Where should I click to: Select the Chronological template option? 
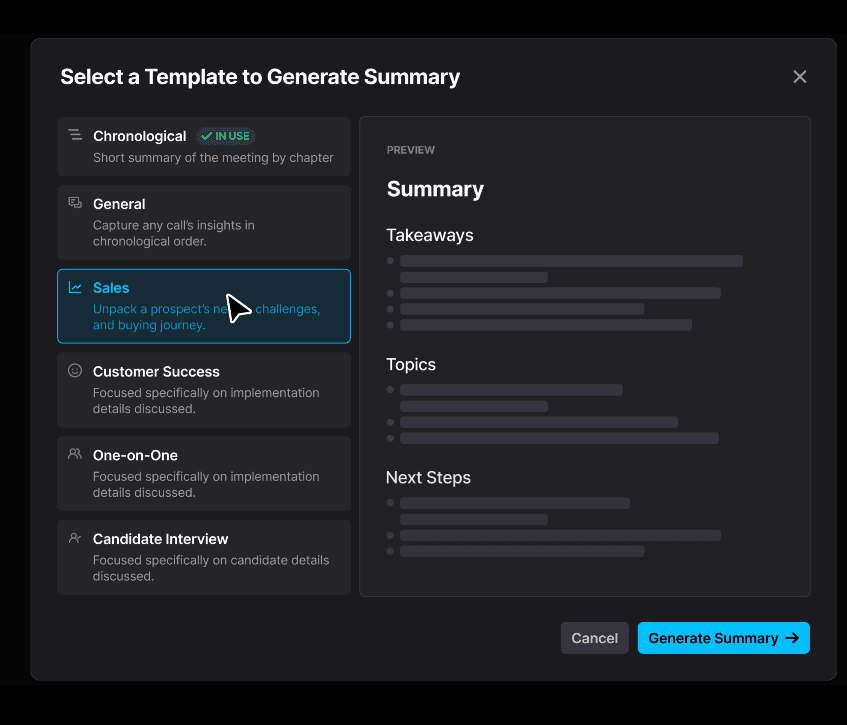pos(139,136)
